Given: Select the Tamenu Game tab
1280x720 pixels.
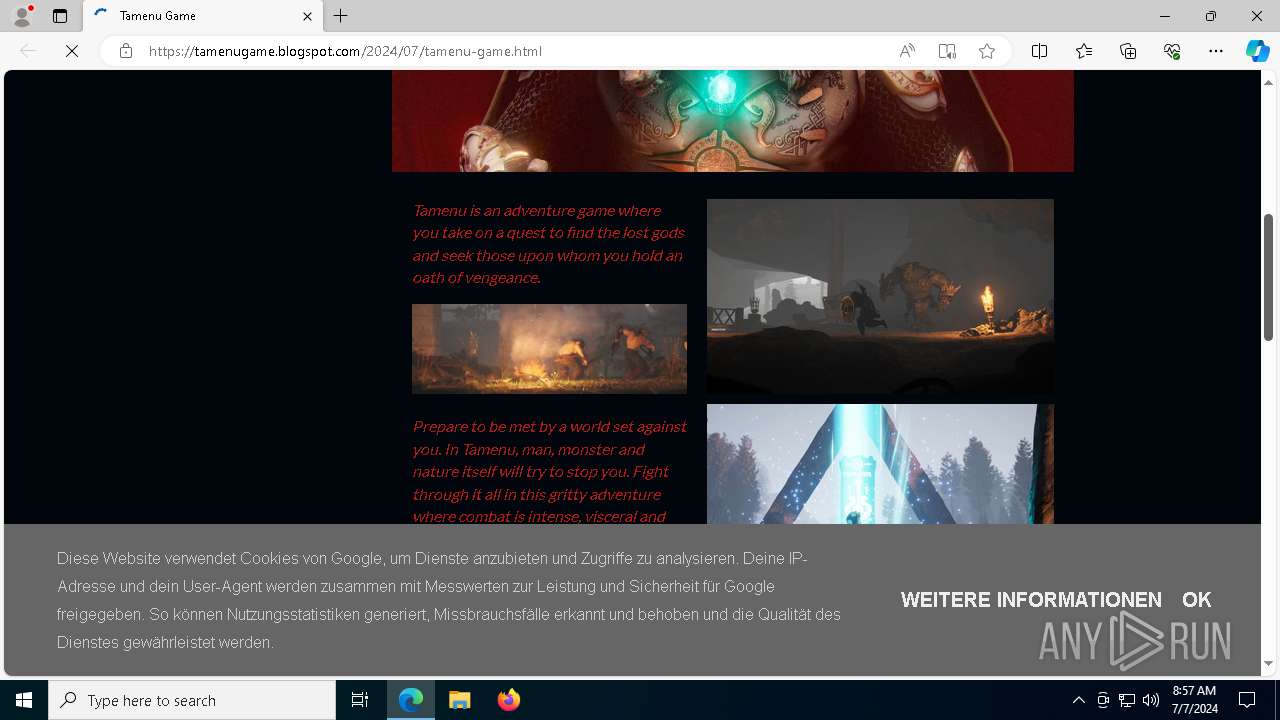Looking at the screenshot, I should click(x=203, y=16).
